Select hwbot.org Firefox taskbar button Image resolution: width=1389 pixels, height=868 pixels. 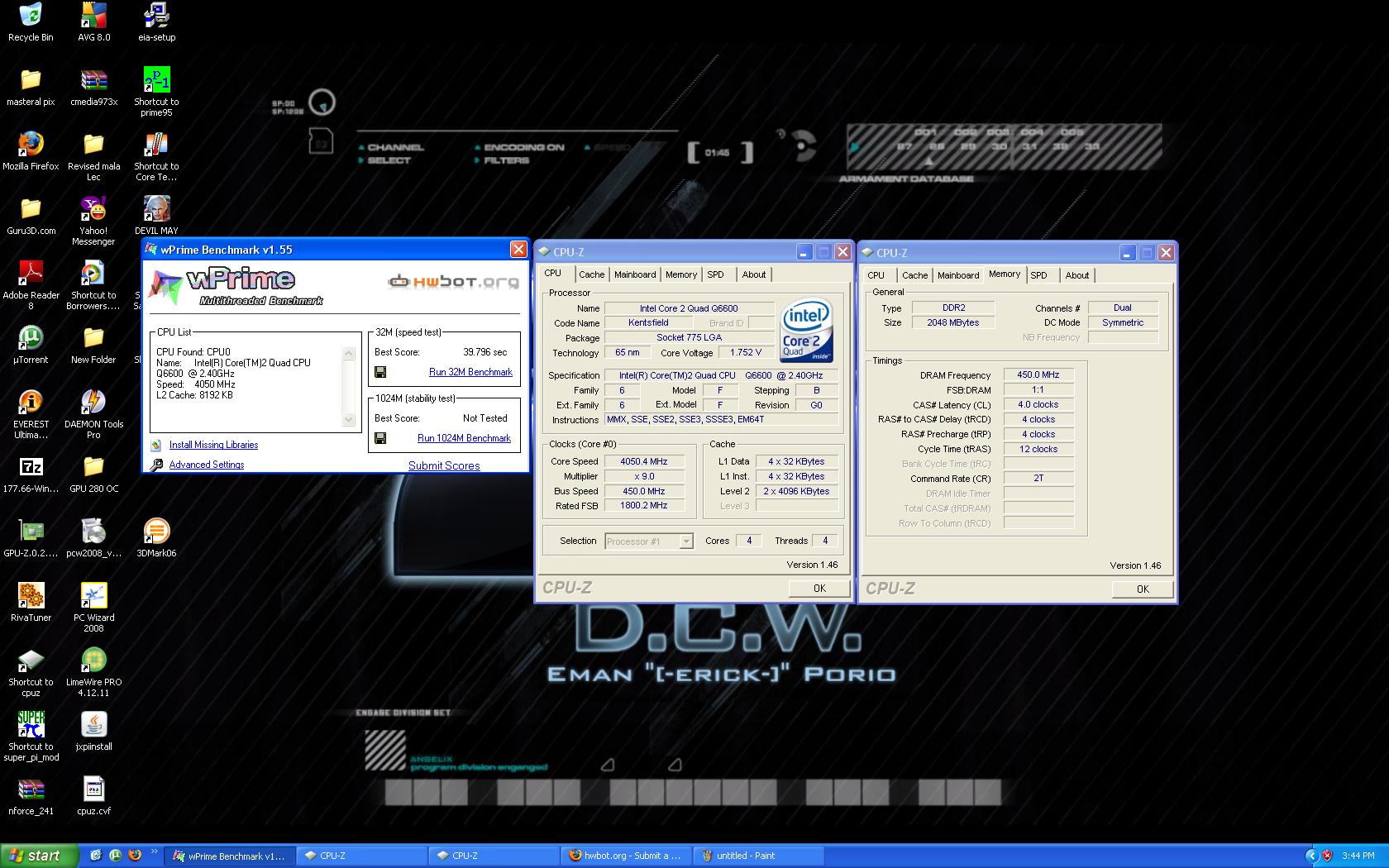[x=626, y=856]
